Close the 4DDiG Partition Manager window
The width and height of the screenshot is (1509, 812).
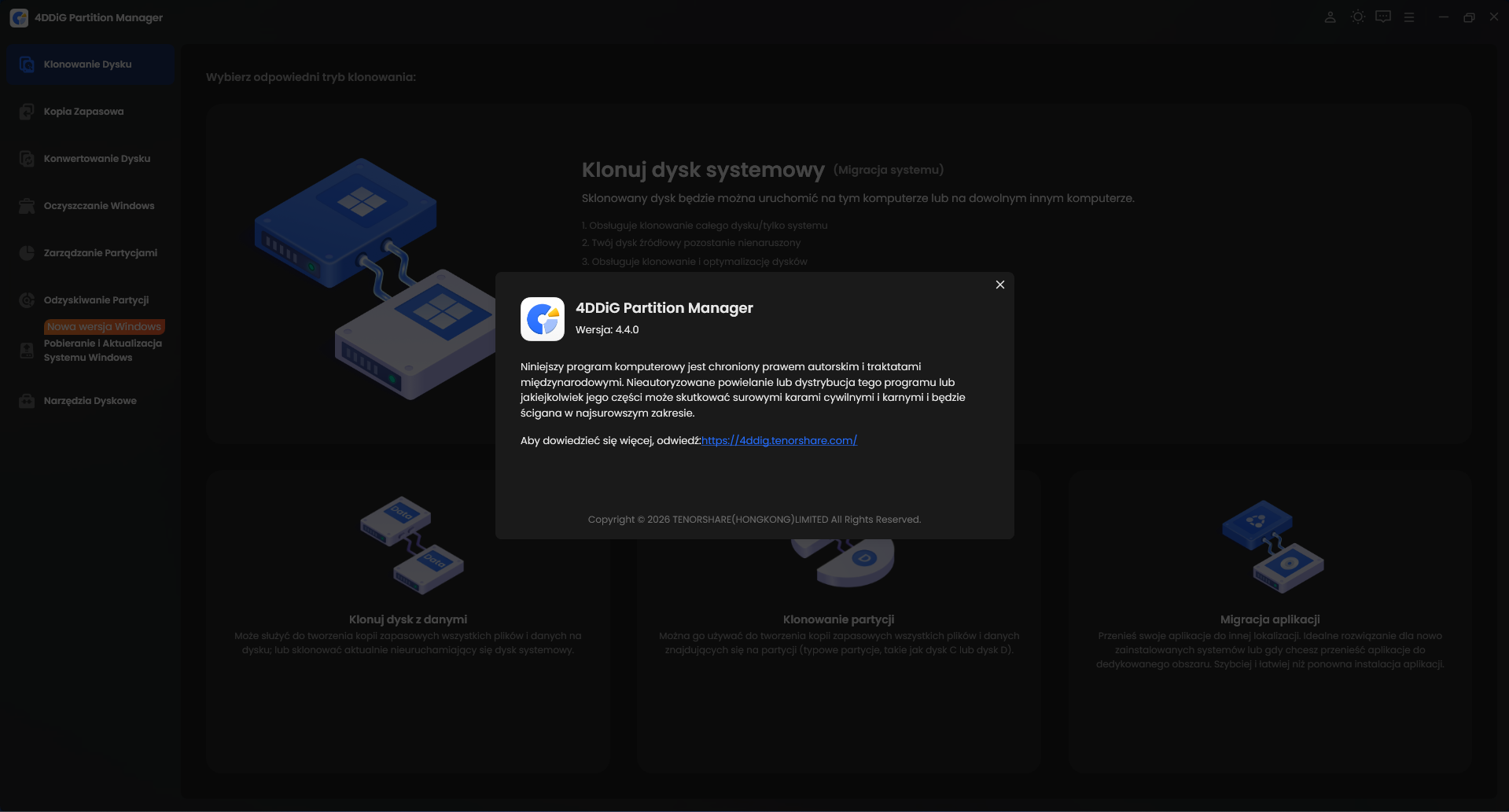click(x=1494, y=17)
